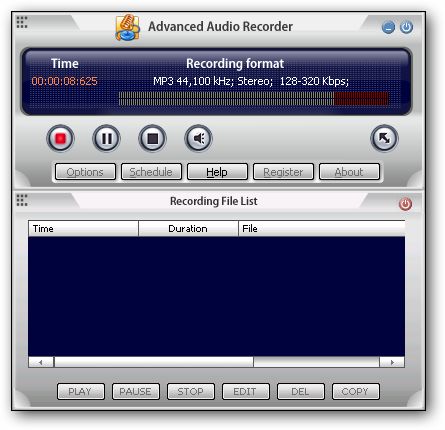Close file list with red power icon
Image resolution: width=445 pixels, height=430 pixels.
(x=405, y=204)
